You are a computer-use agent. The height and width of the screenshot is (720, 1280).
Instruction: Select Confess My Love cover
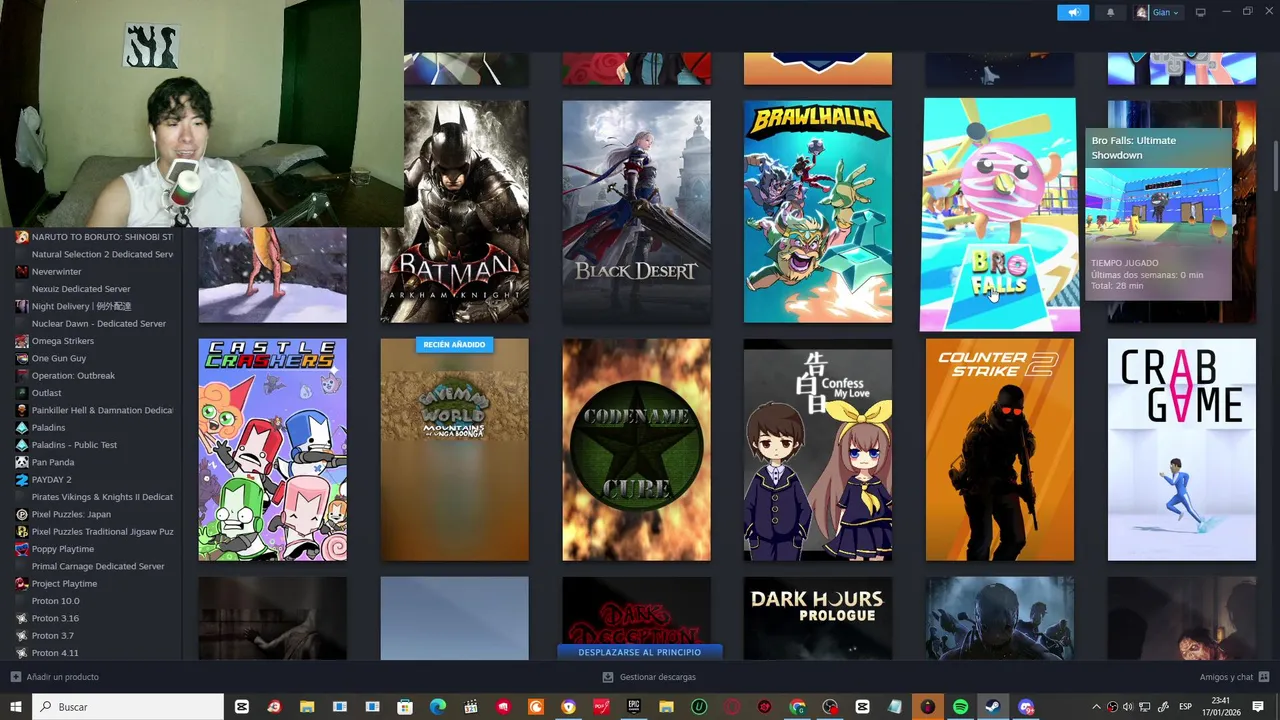coord(817,449)
